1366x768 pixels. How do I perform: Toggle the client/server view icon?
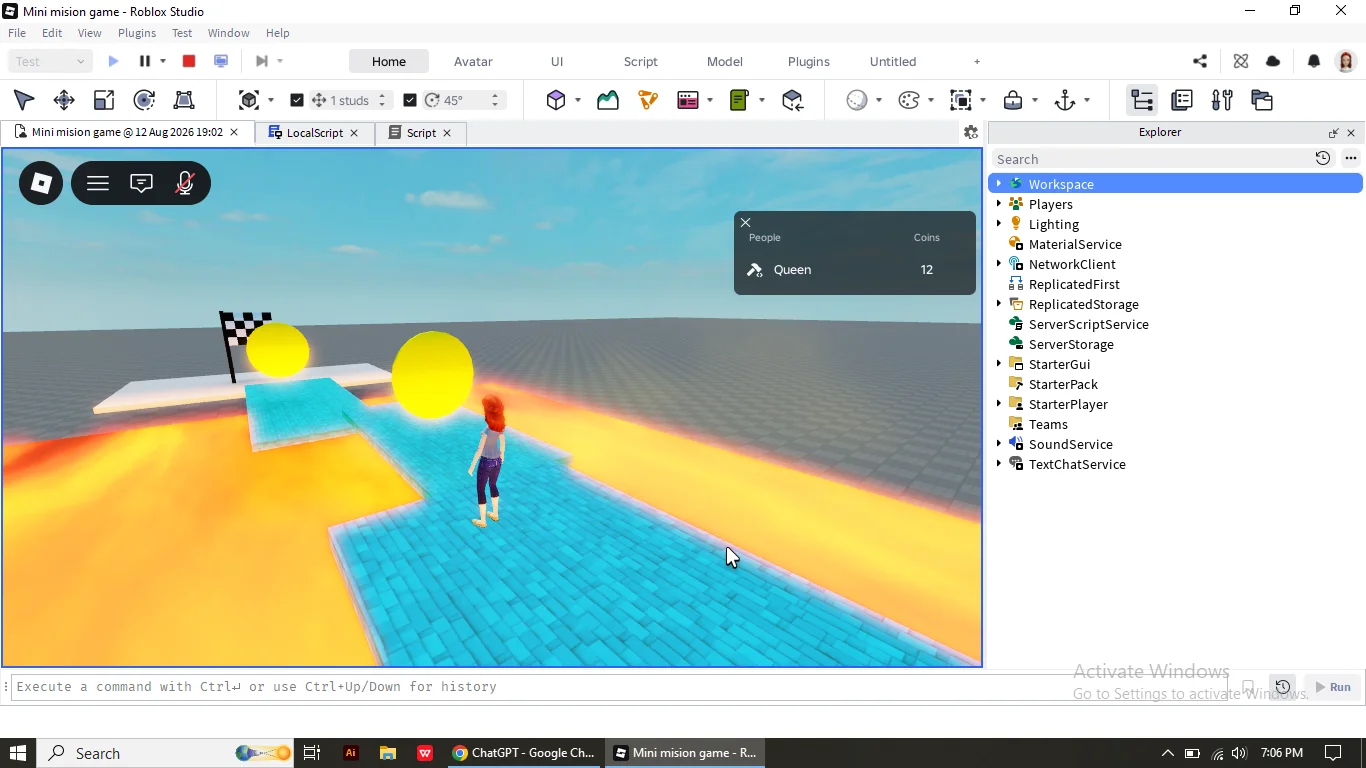221,61
